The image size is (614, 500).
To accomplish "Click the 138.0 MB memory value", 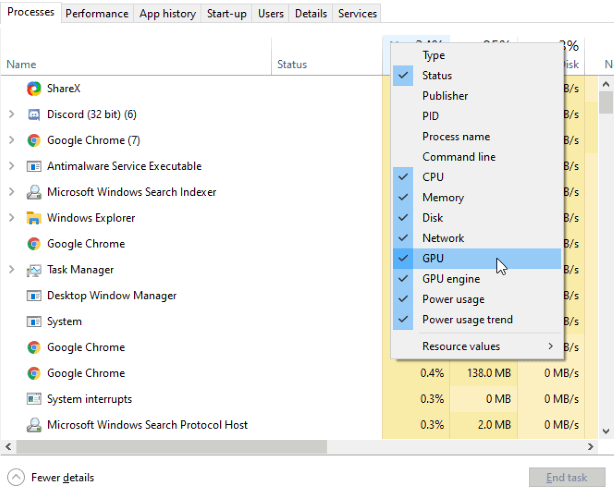I will 489,373.
